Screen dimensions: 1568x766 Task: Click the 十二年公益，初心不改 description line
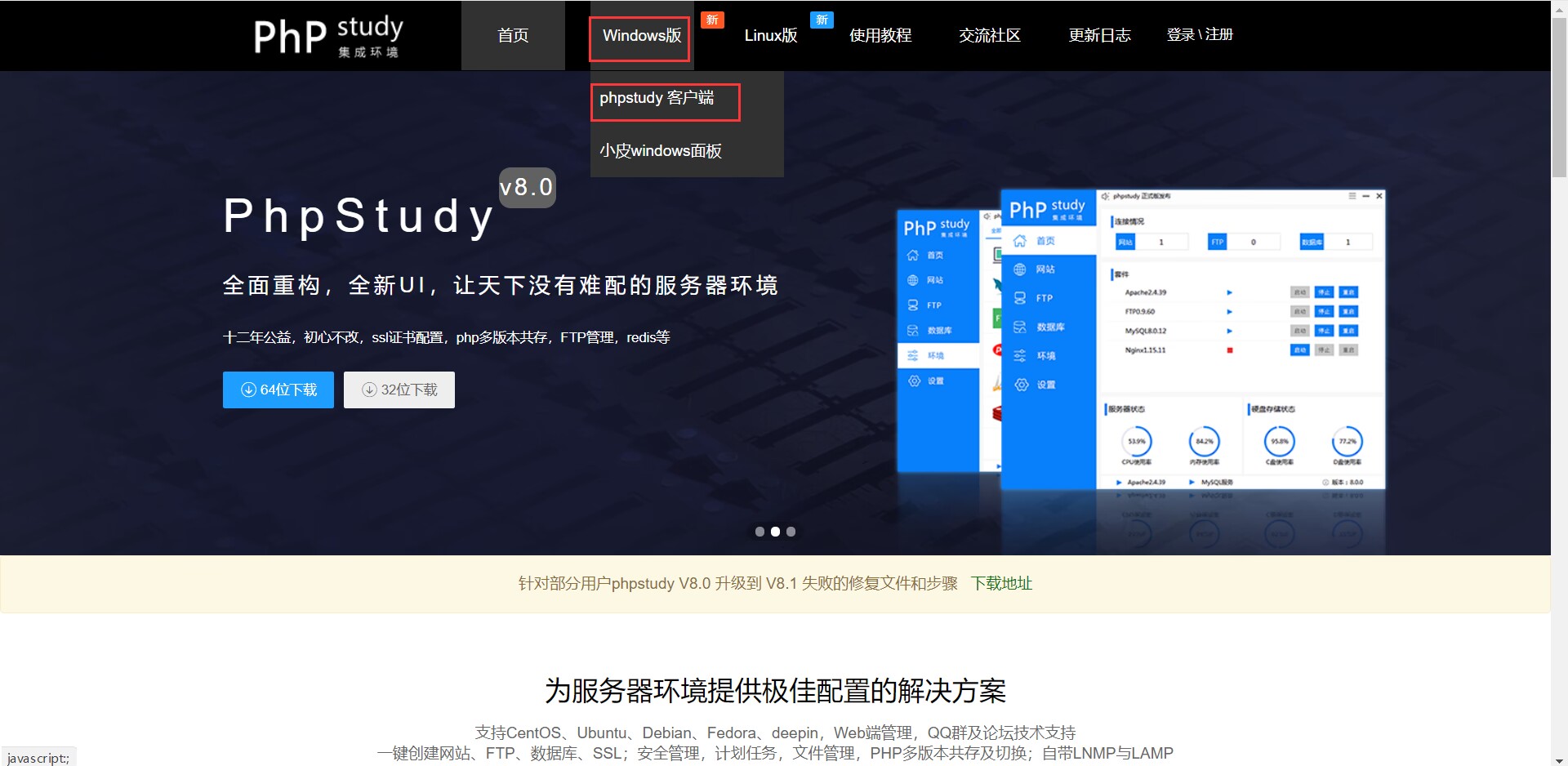pyautogui.click(x=447, y=337)
